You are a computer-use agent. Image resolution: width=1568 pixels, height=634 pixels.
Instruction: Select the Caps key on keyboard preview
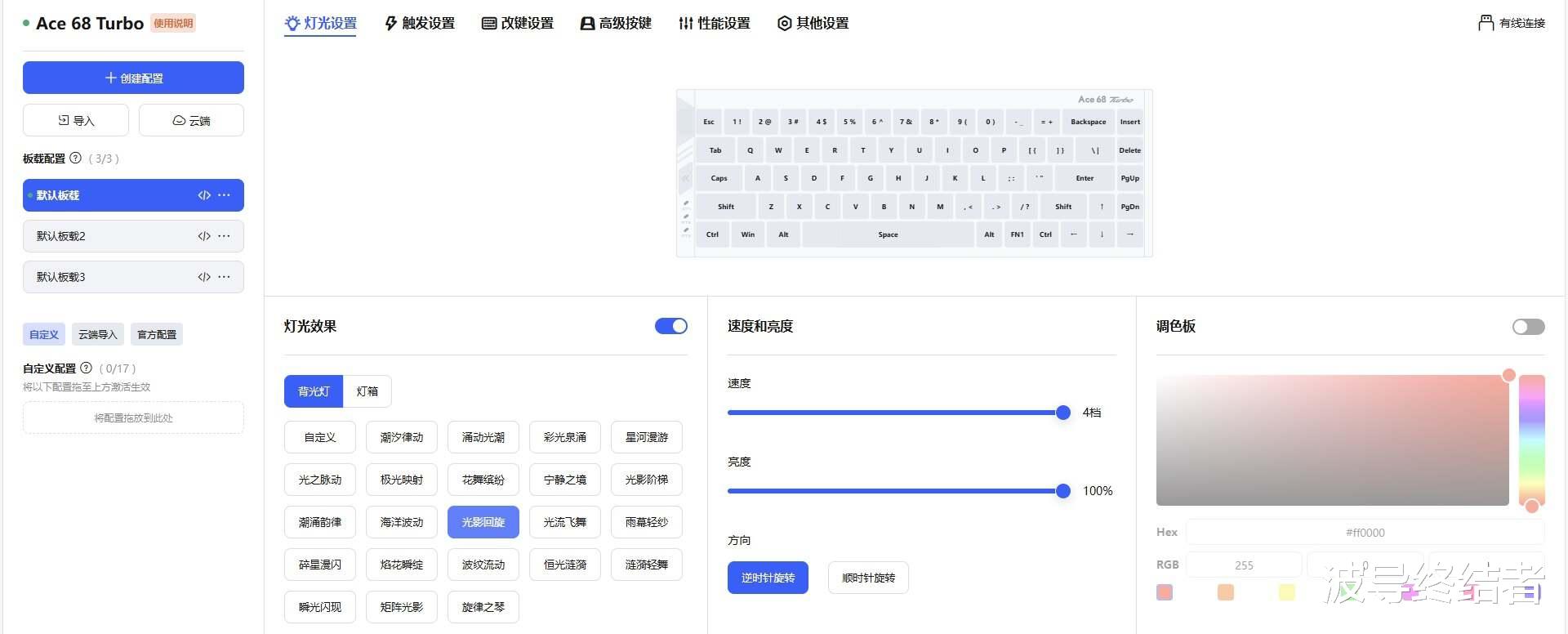(719, 178)
